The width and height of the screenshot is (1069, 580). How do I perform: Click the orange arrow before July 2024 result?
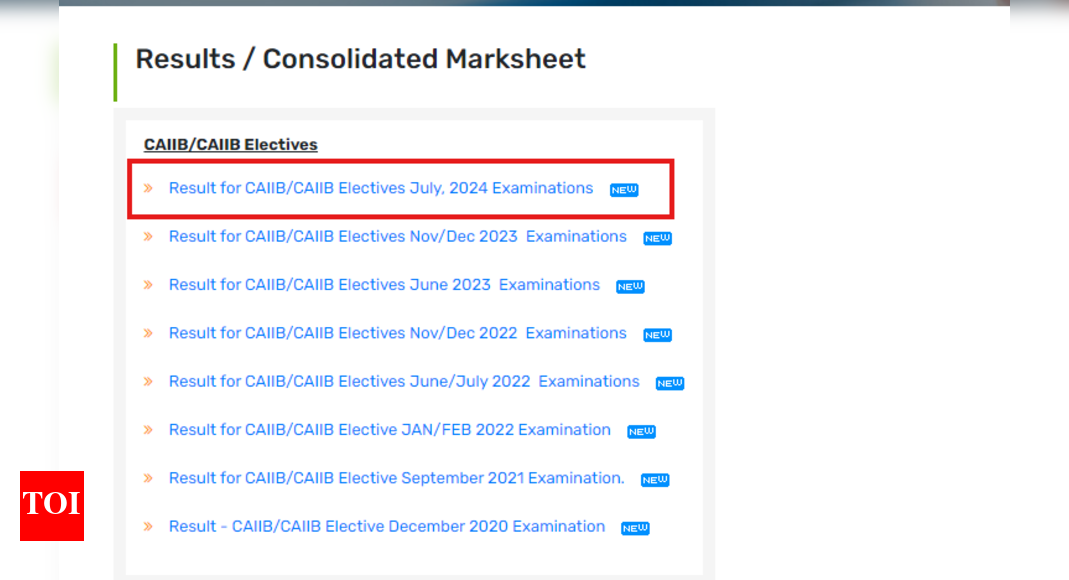(148, 188)
